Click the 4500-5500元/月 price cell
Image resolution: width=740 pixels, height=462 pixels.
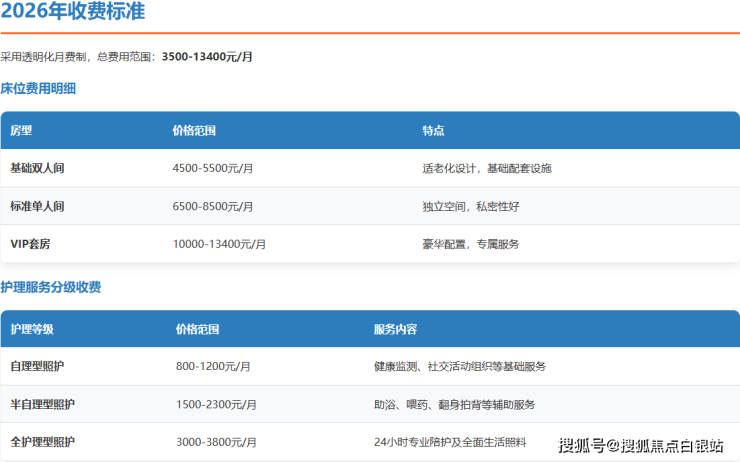(213, 168)
